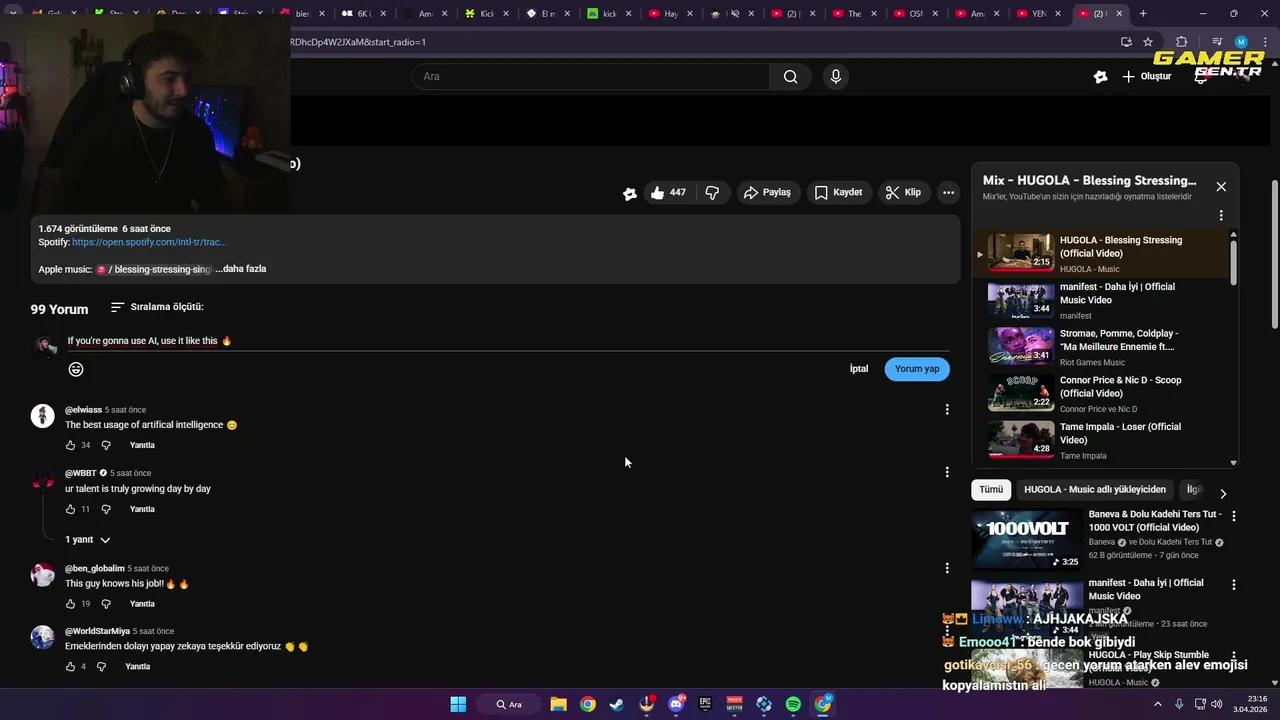Open Paylaş share dialog

pos(767,192)
